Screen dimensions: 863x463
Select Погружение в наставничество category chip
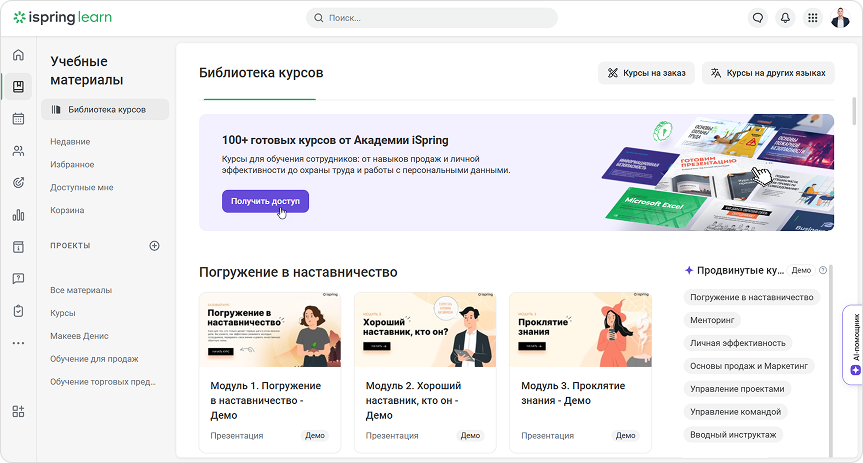click(x=752, y=297)
